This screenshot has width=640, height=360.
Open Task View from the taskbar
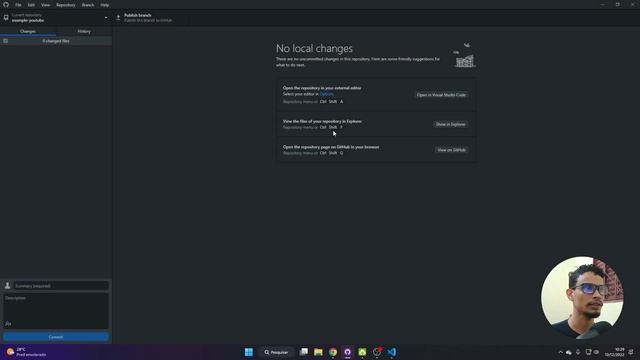point(304,352)
